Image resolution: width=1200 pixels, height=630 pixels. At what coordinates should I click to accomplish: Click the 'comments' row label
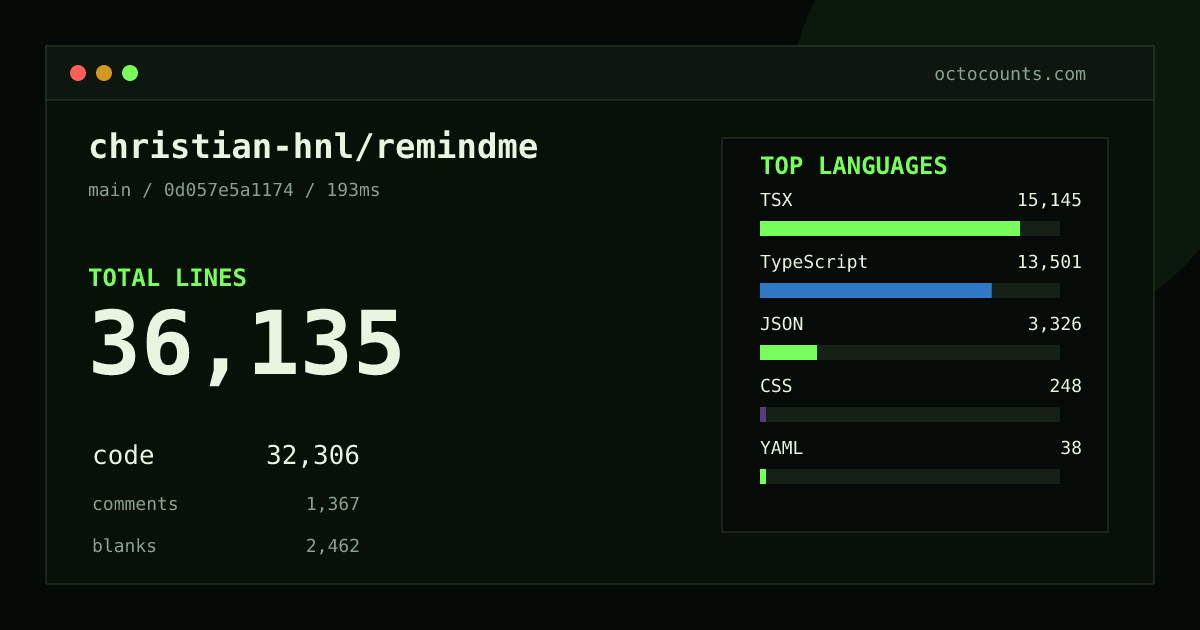(135, 504)
